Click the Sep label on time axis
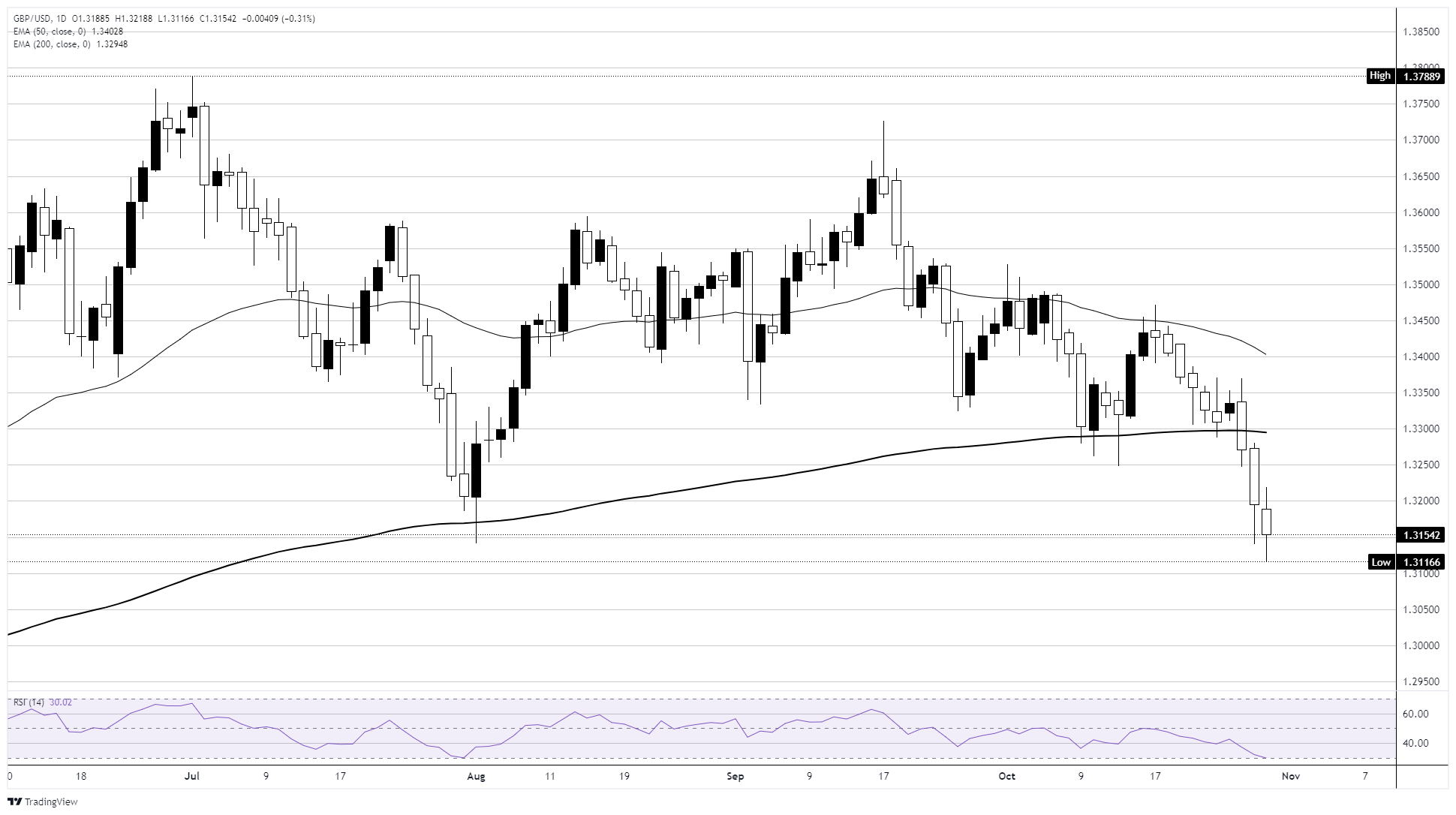 click(736, 776)
